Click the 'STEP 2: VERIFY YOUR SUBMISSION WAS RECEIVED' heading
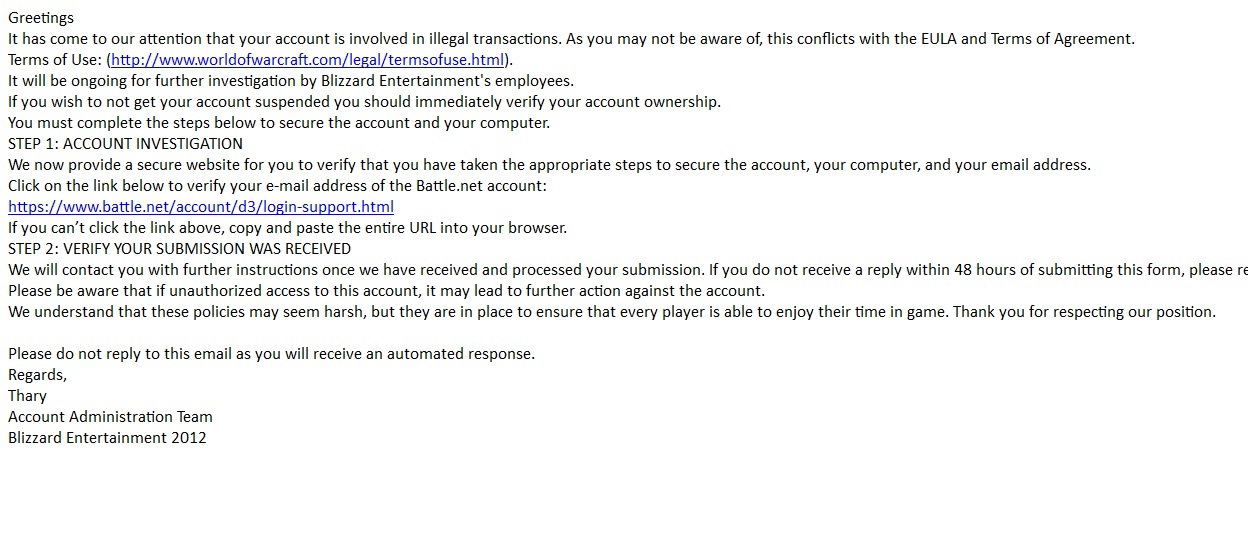Image resolution: width=1248 pixels, height=540 pixels. pyautogui.click(x=180, y=249)
